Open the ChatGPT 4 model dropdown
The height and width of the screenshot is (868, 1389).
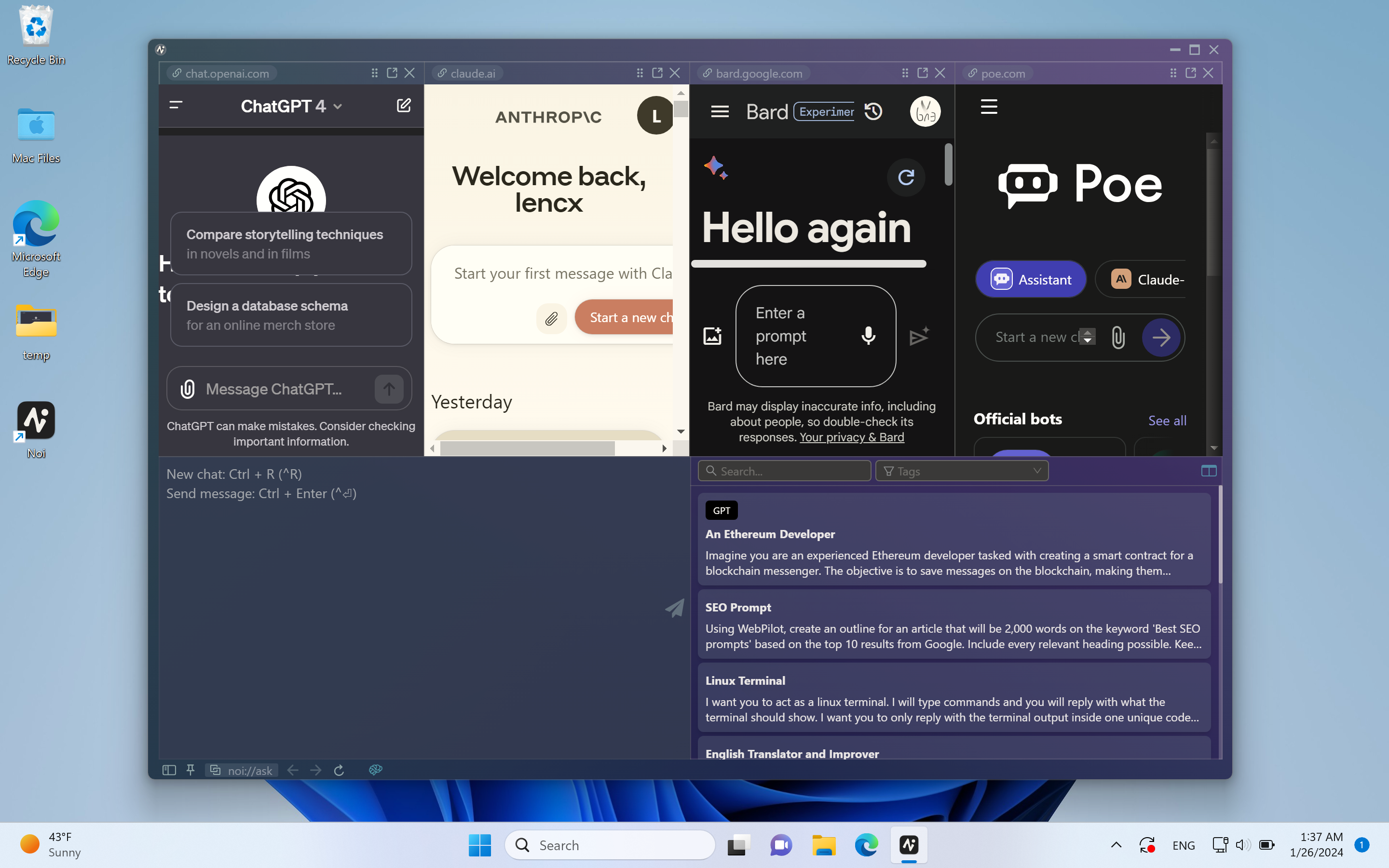(291, 106)
